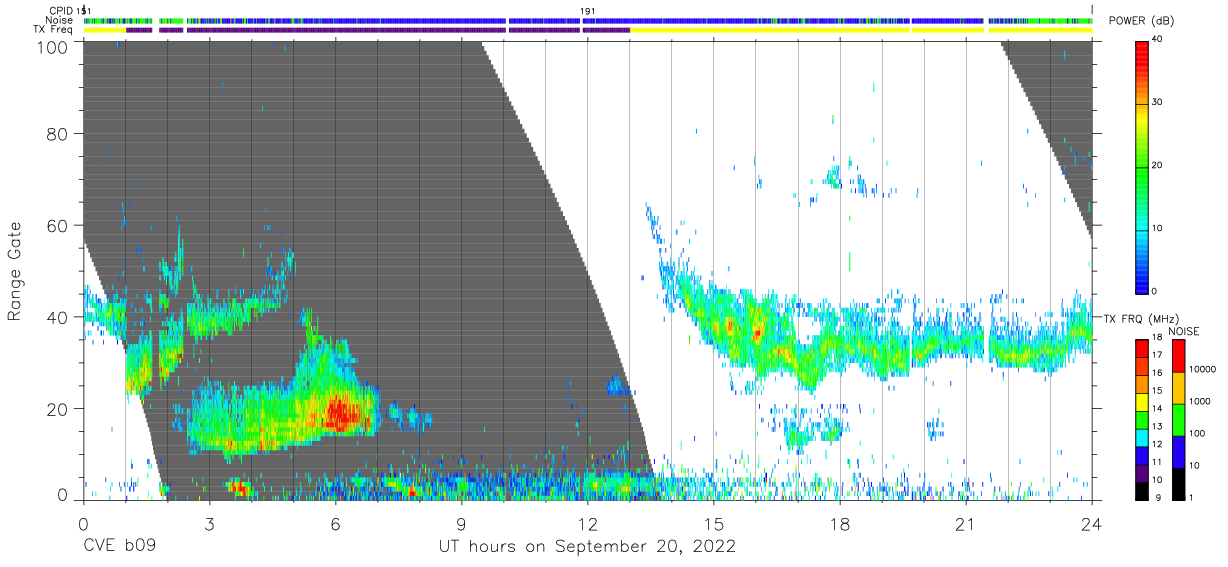The height and width of the screenshot is (567, 1228).
Task: Click 'UT hours on September 20, 2022' label
Action: [587, 546]
